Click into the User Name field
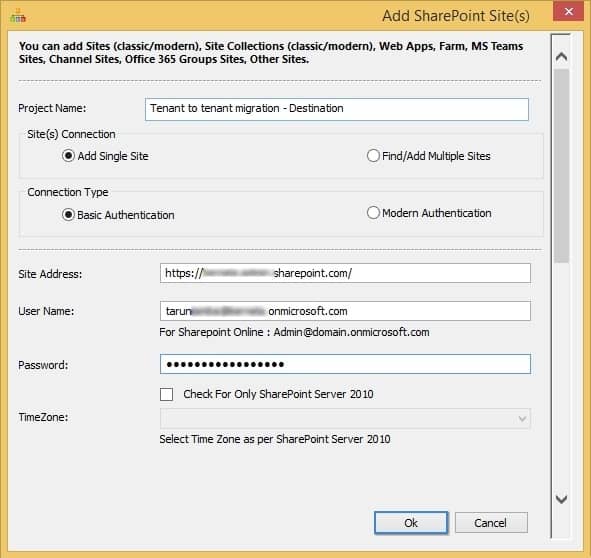This screenshot has height=558, width=591. pos(345,311)
